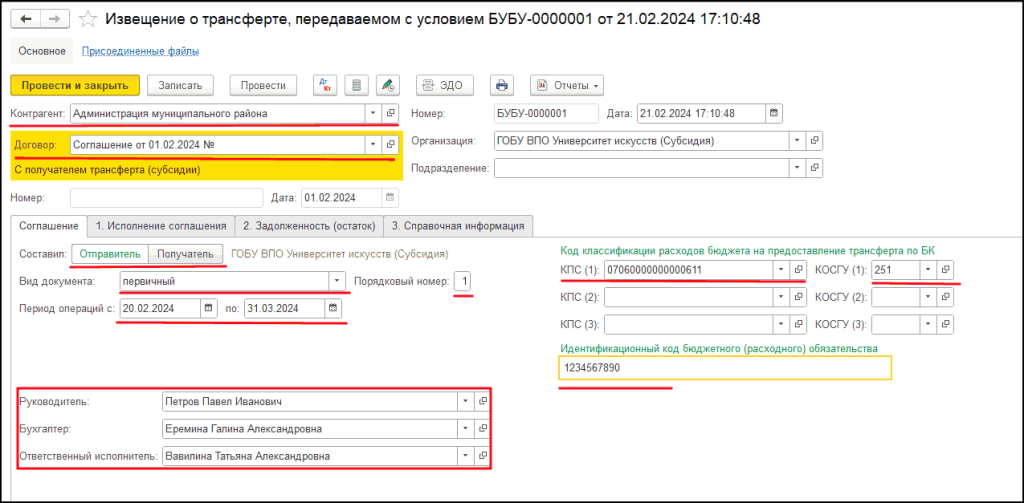Add document to favorites with star icon
1024x503 pixels.
click(89, 19)
